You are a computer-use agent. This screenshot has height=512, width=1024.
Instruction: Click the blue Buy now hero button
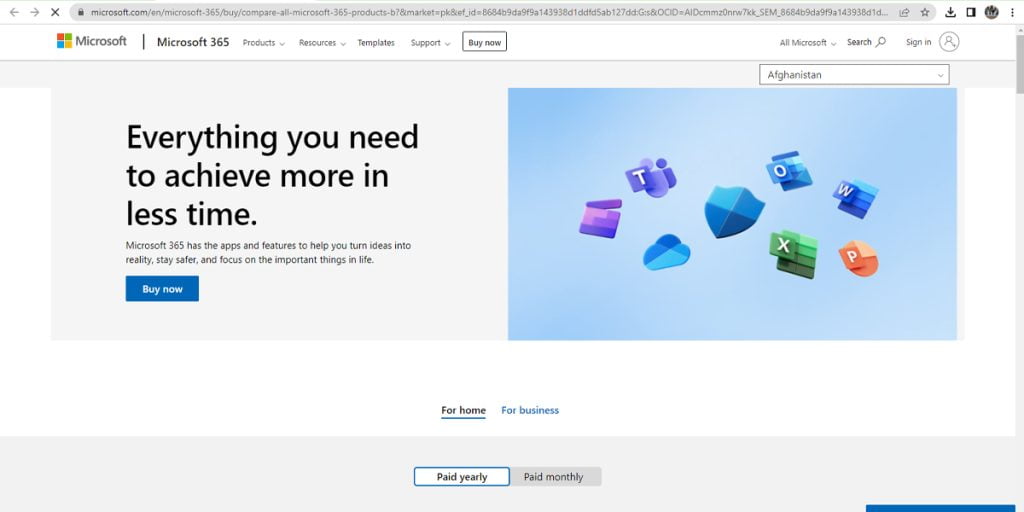pyautogui.click(x=162, y=289)
